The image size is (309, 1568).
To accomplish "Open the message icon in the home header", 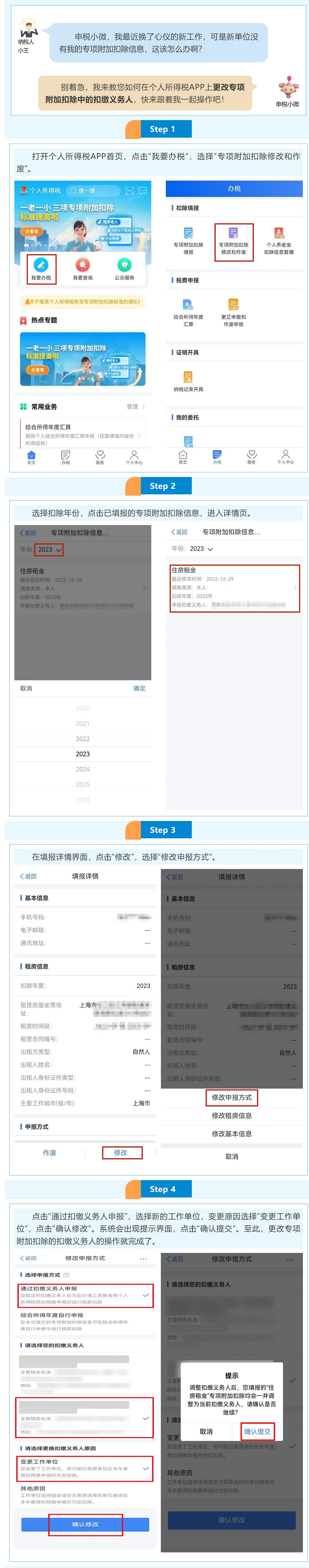I will click(x=142, y=191).
